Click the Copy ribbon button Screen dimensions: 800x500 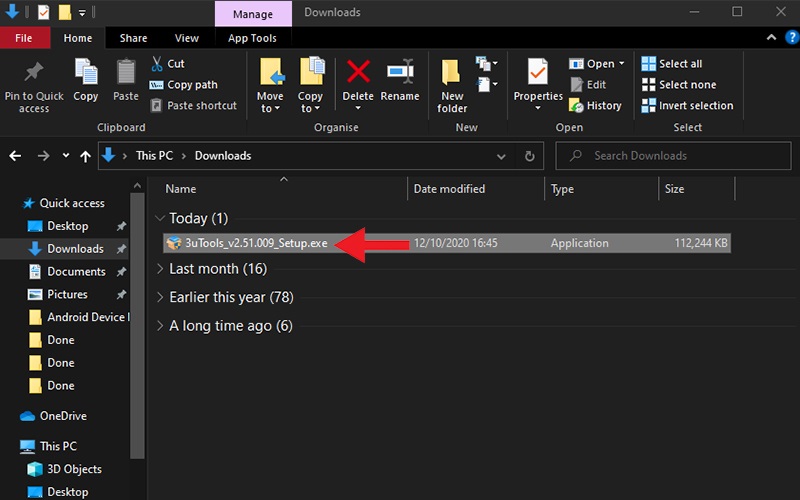(86, 80)
